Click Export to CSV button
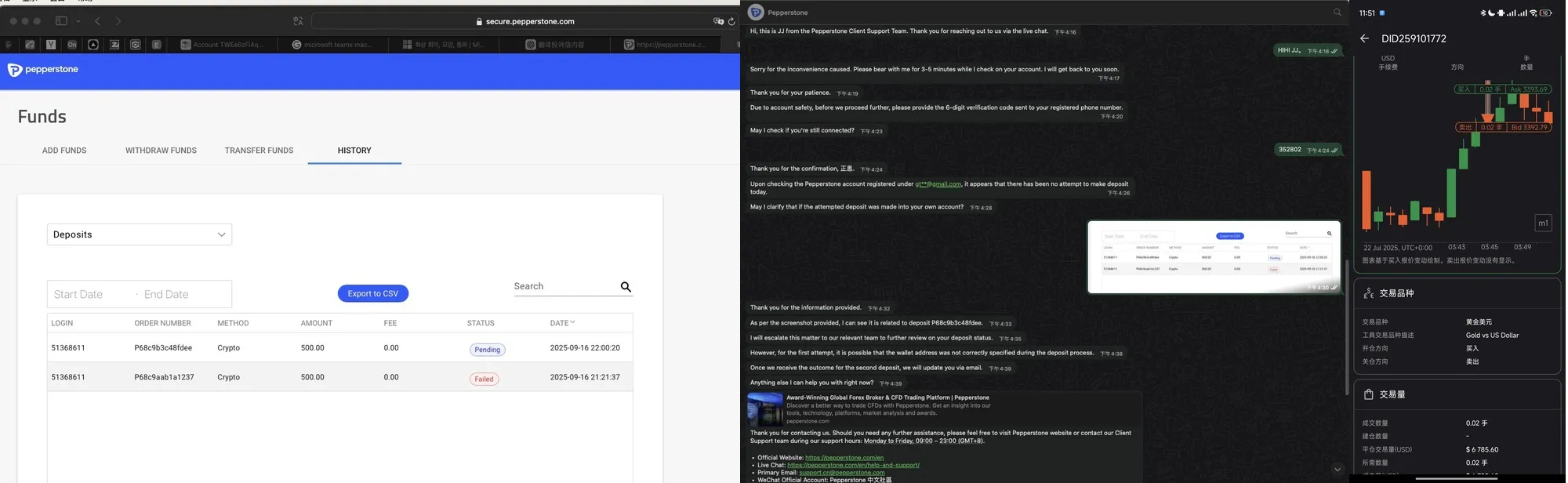Screen dimensions: 1568x483 coord(373,293)
